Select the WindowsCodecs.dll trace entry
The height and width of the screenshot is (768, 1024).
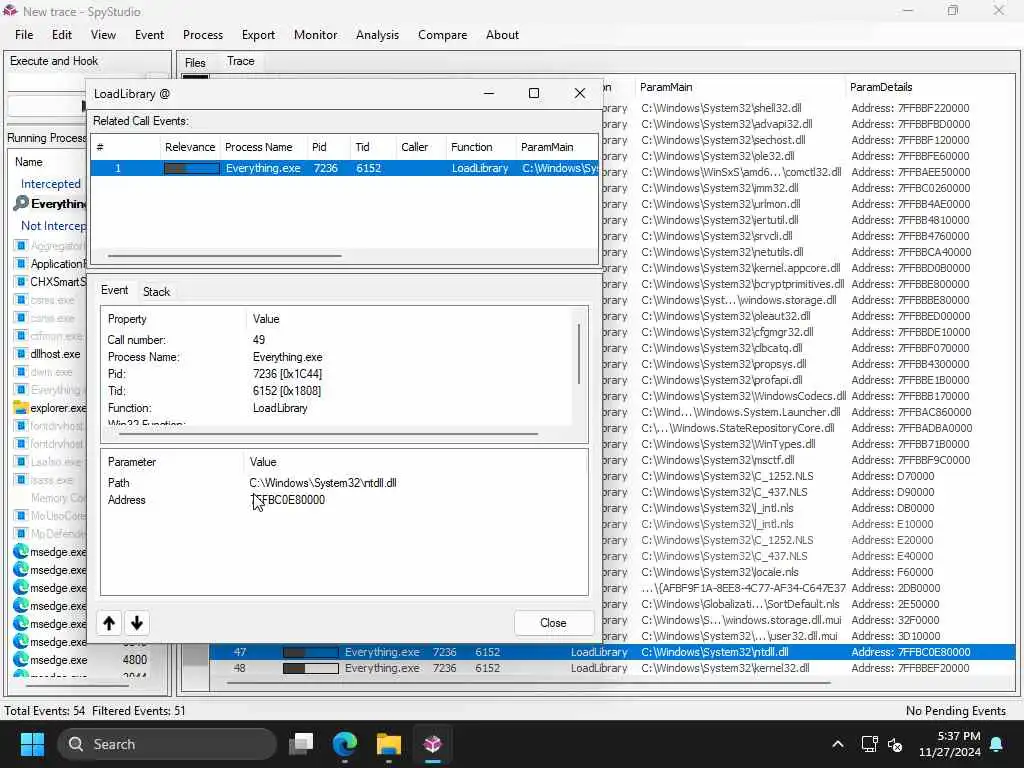(743, 396)
